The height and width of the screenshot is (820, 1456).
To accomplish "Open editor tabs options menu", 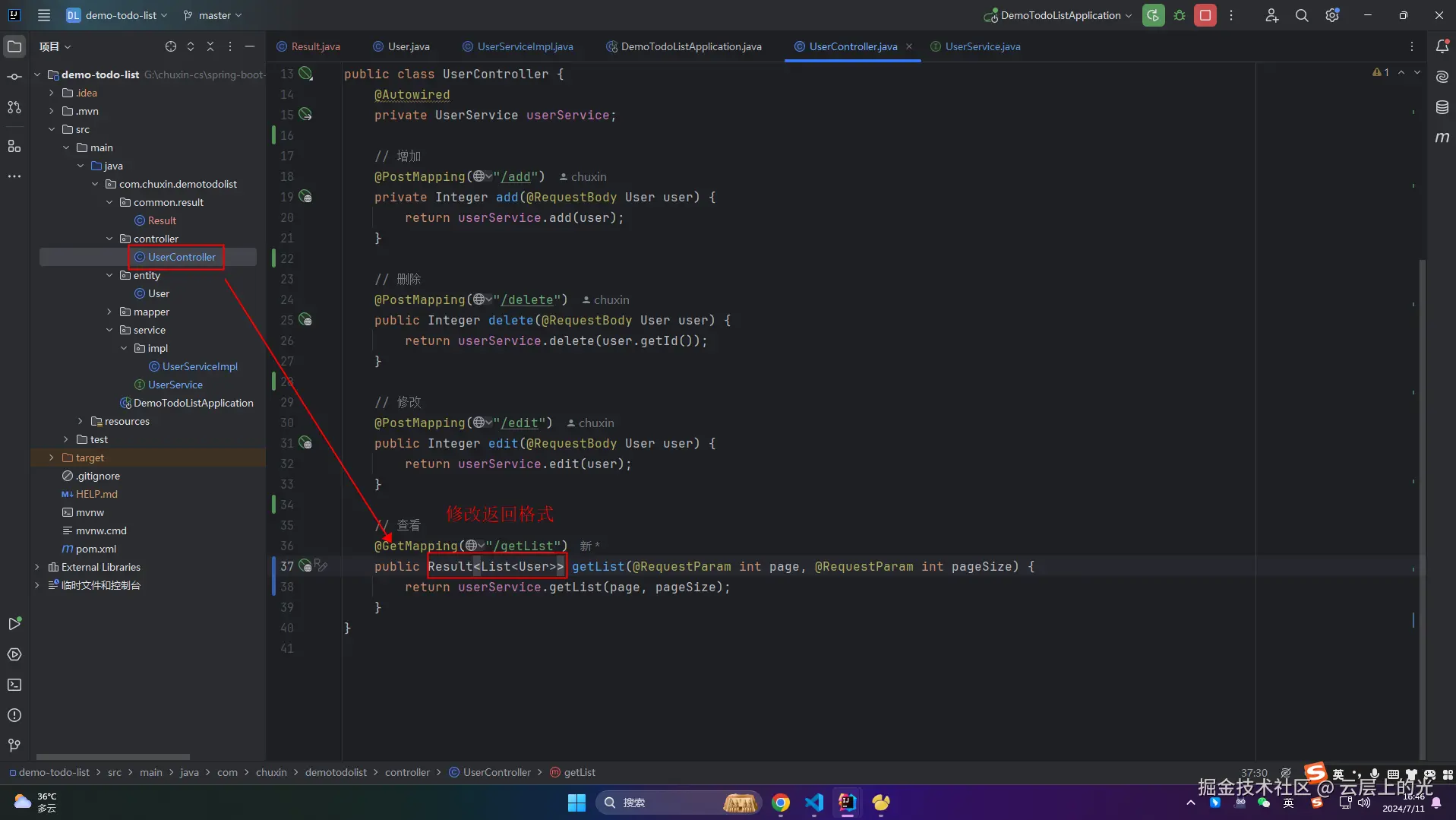I will point(1412,46).
